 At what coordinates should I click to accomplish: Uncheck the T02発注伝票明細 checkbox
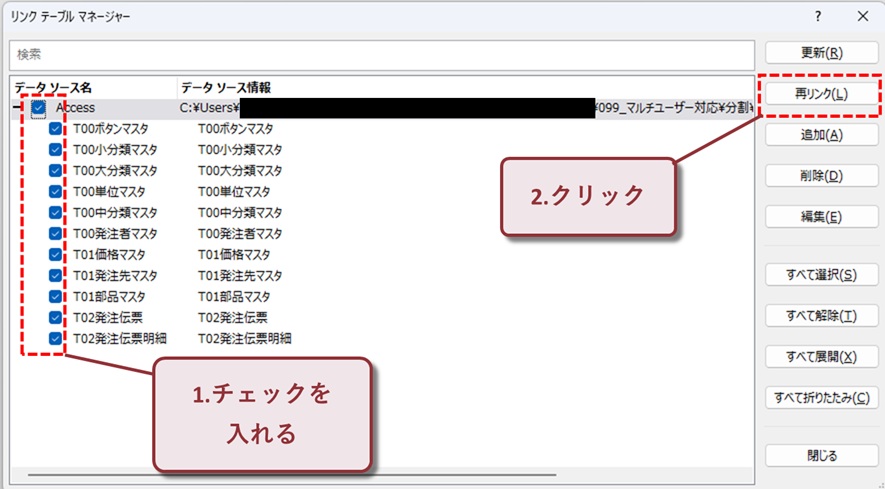[55, 338]
